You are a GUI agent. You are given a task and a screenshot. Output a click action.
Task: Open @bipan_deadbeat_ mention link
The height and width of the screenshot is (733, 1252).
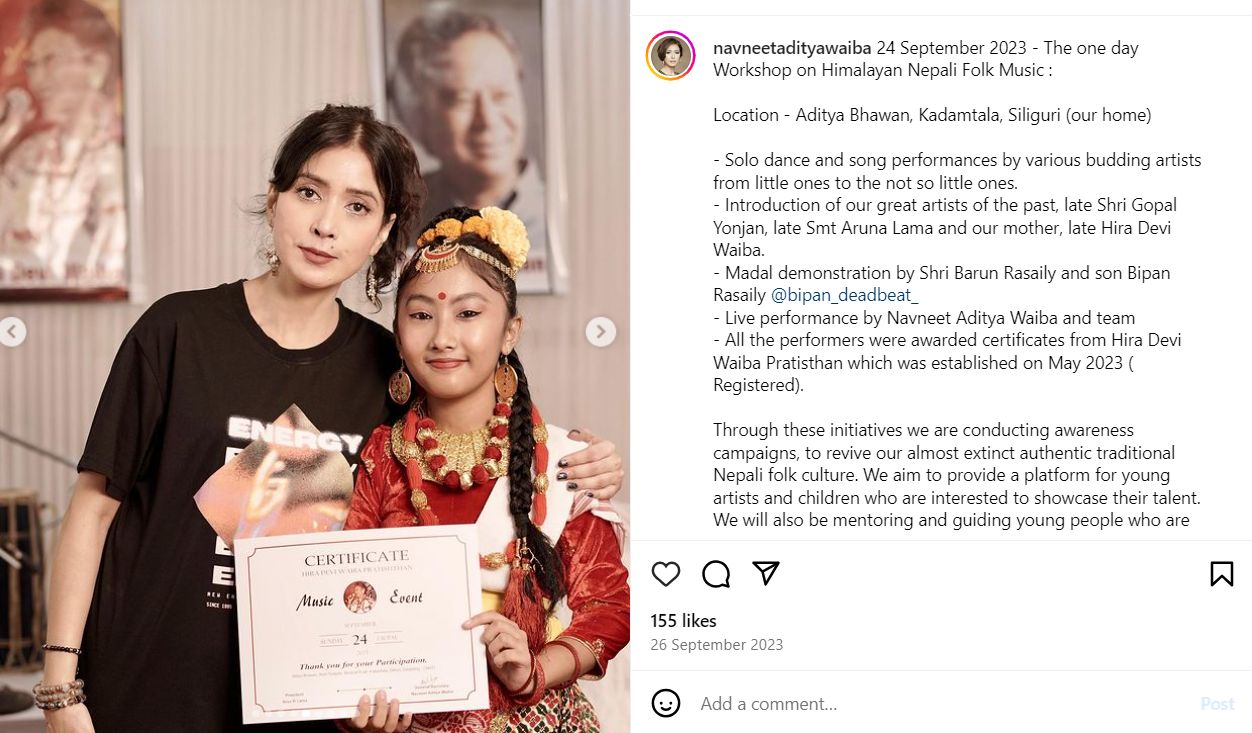click(x=844, y=295)
